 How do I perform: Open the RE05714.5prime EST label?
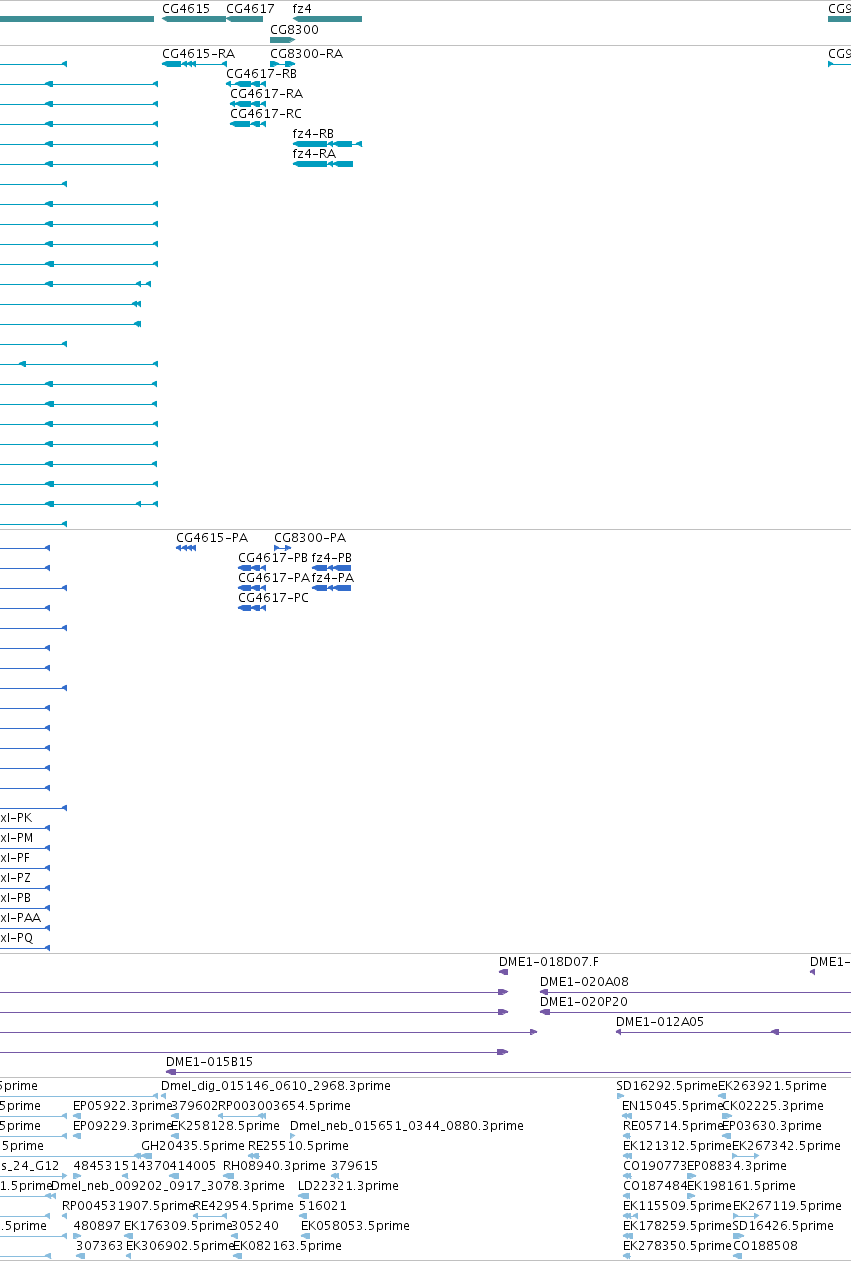click(x=673, y=1126)
